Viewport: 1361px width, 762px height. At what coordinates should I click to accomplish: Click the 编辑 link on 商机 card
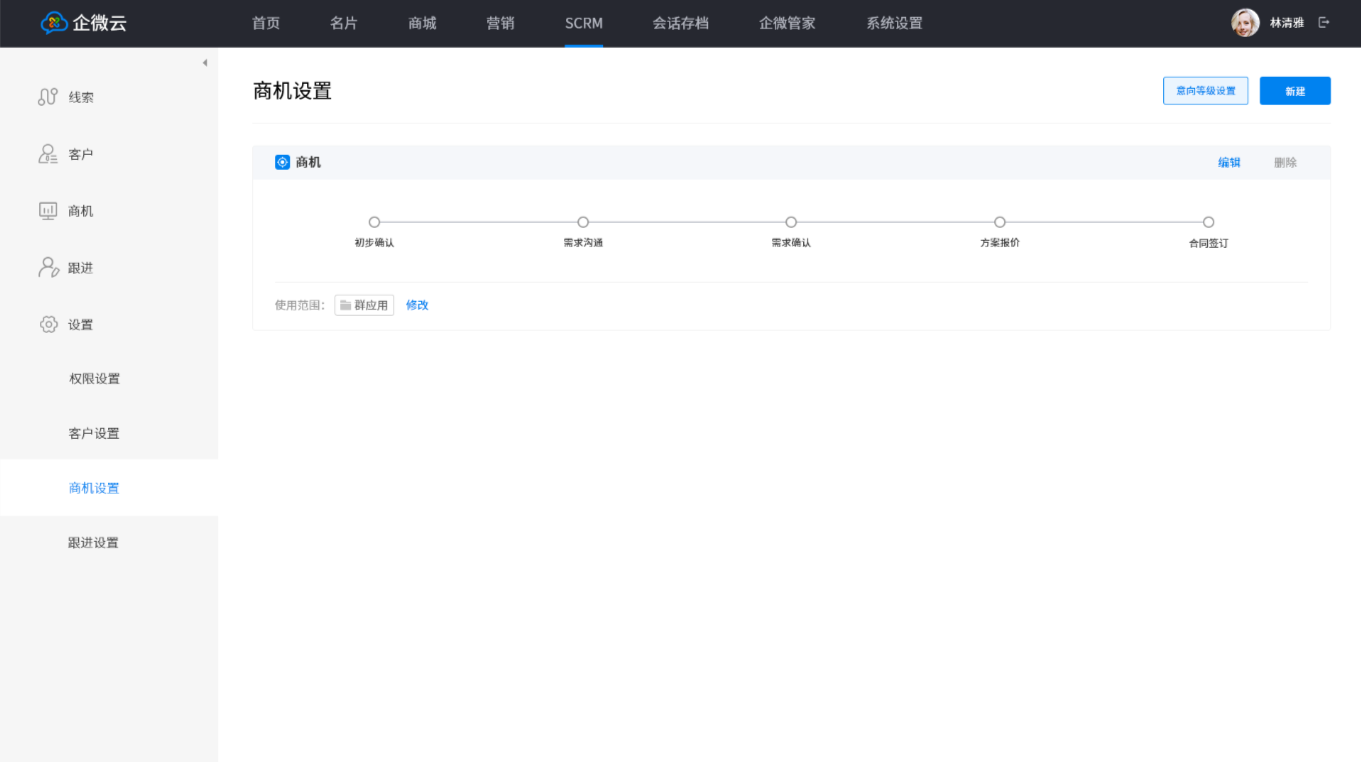[1229, 163]
